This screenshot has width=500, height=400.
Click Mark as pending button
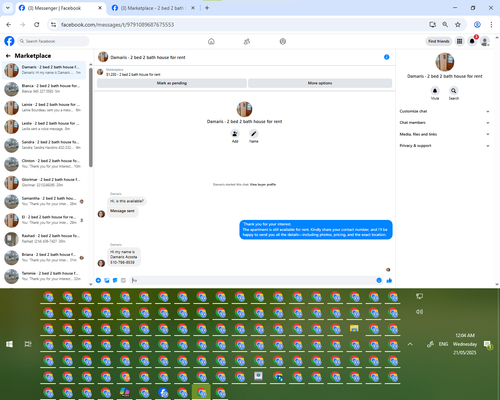pos(172,83)
